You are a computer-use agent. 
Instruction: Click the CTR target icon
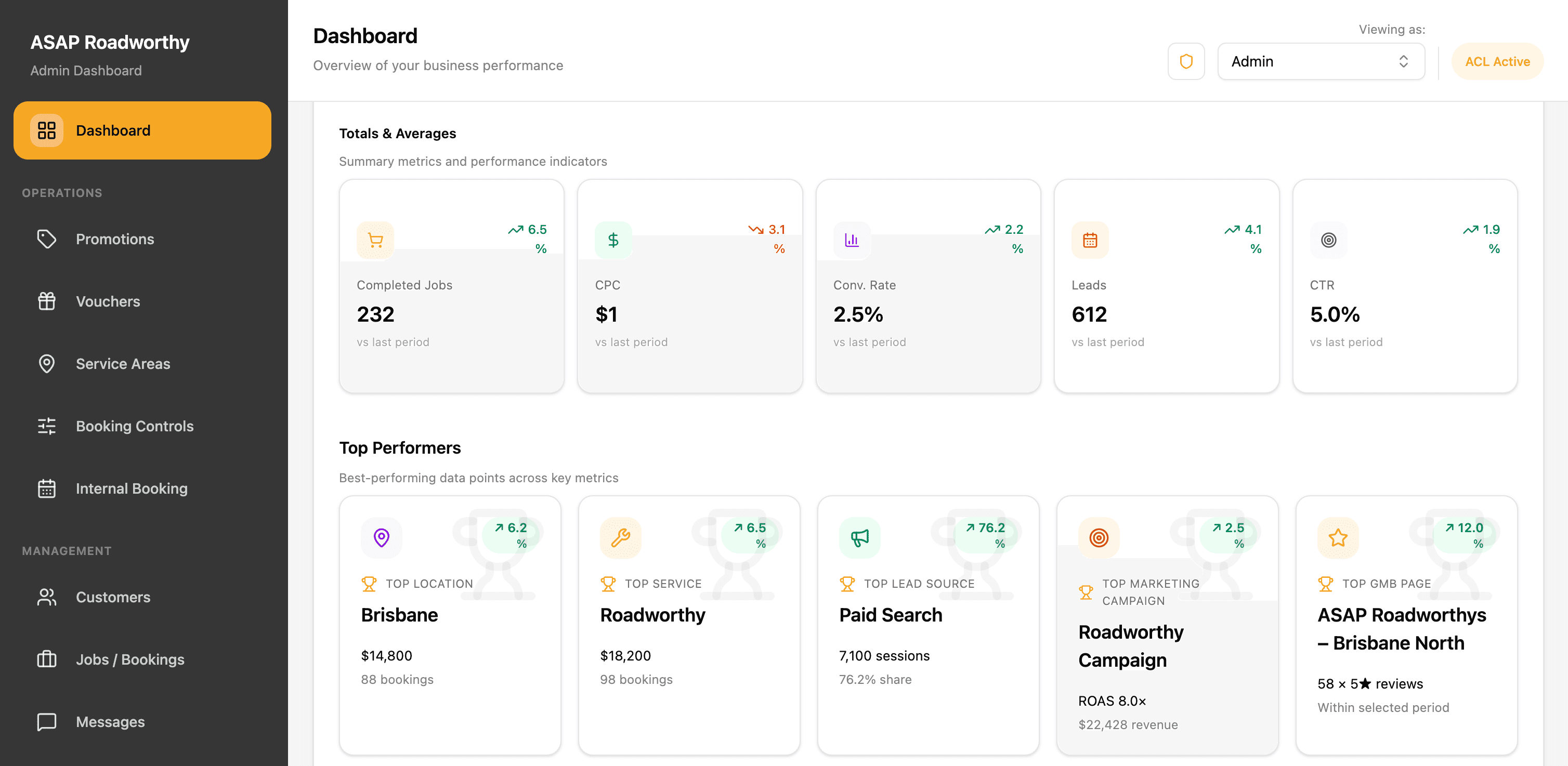pos(1328,240)
